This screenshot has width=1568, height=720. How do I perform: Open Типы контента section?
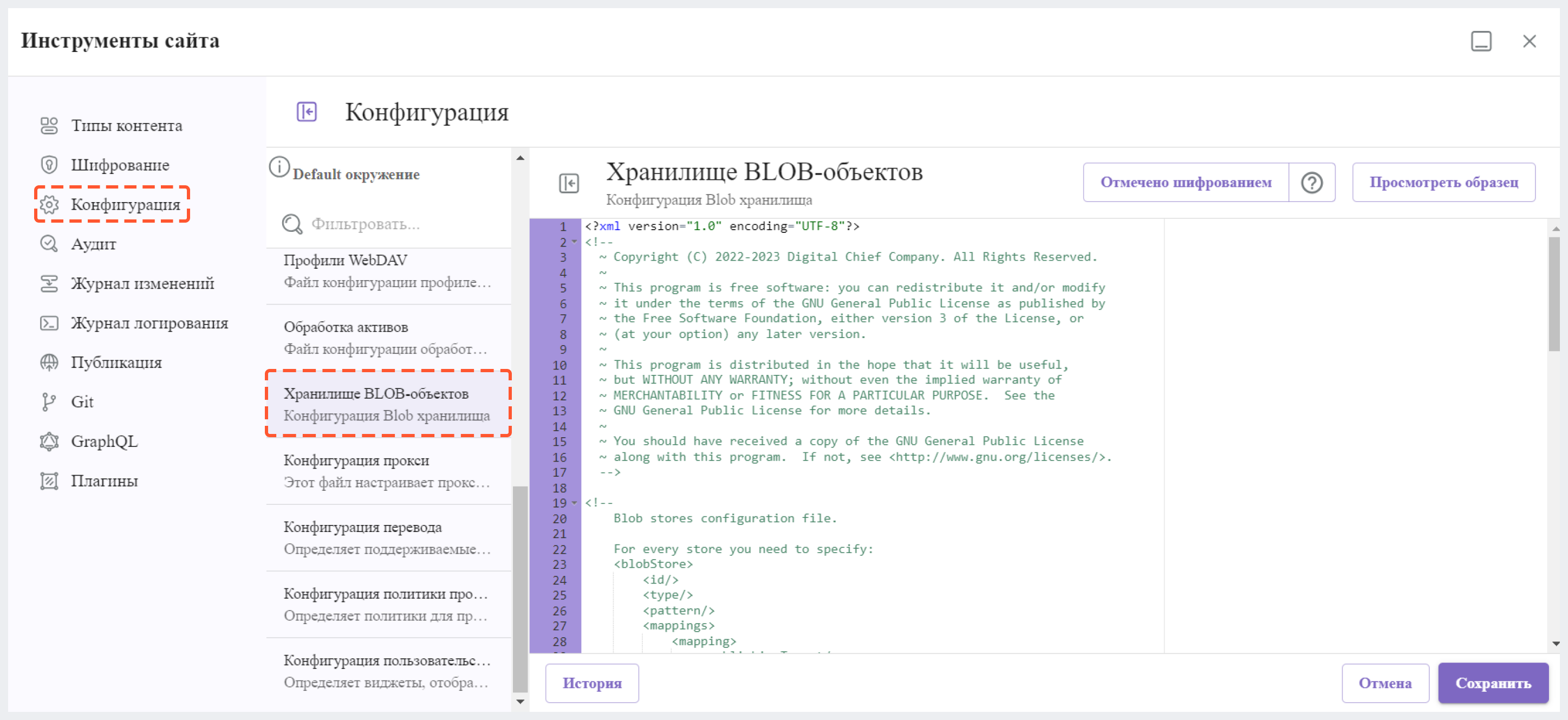point(127,125)
